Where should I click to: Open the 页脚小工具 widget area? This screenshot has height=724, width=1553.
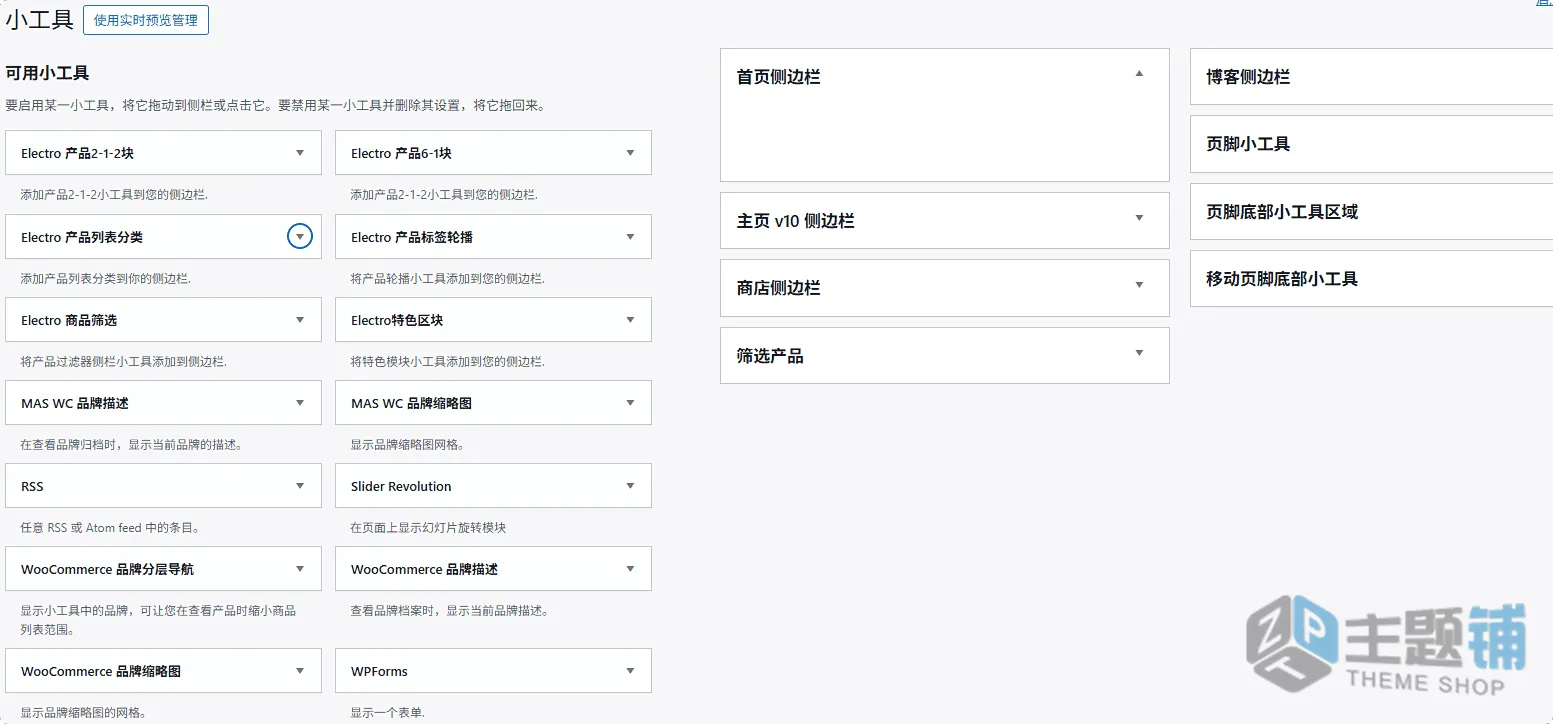coord(1371,143)
